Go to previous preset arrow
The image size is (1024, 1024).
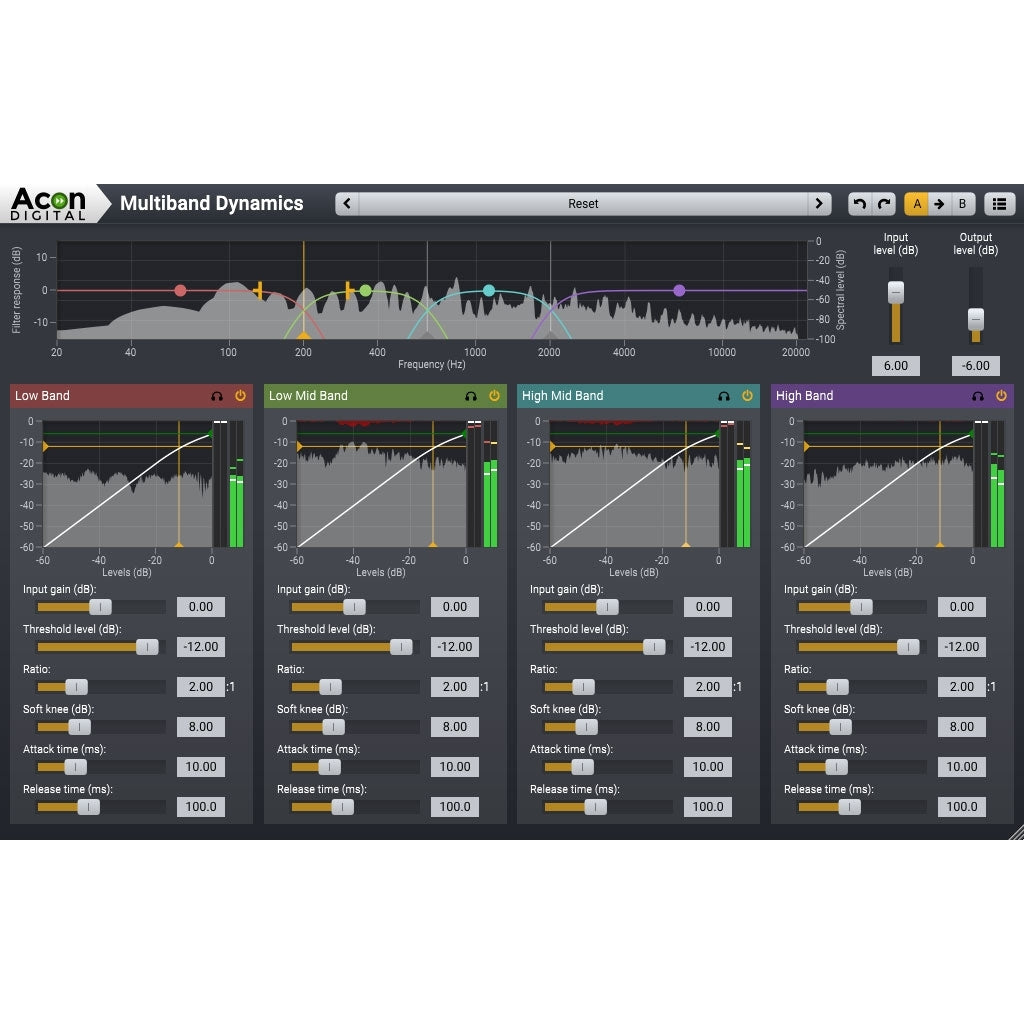[347, 204]
